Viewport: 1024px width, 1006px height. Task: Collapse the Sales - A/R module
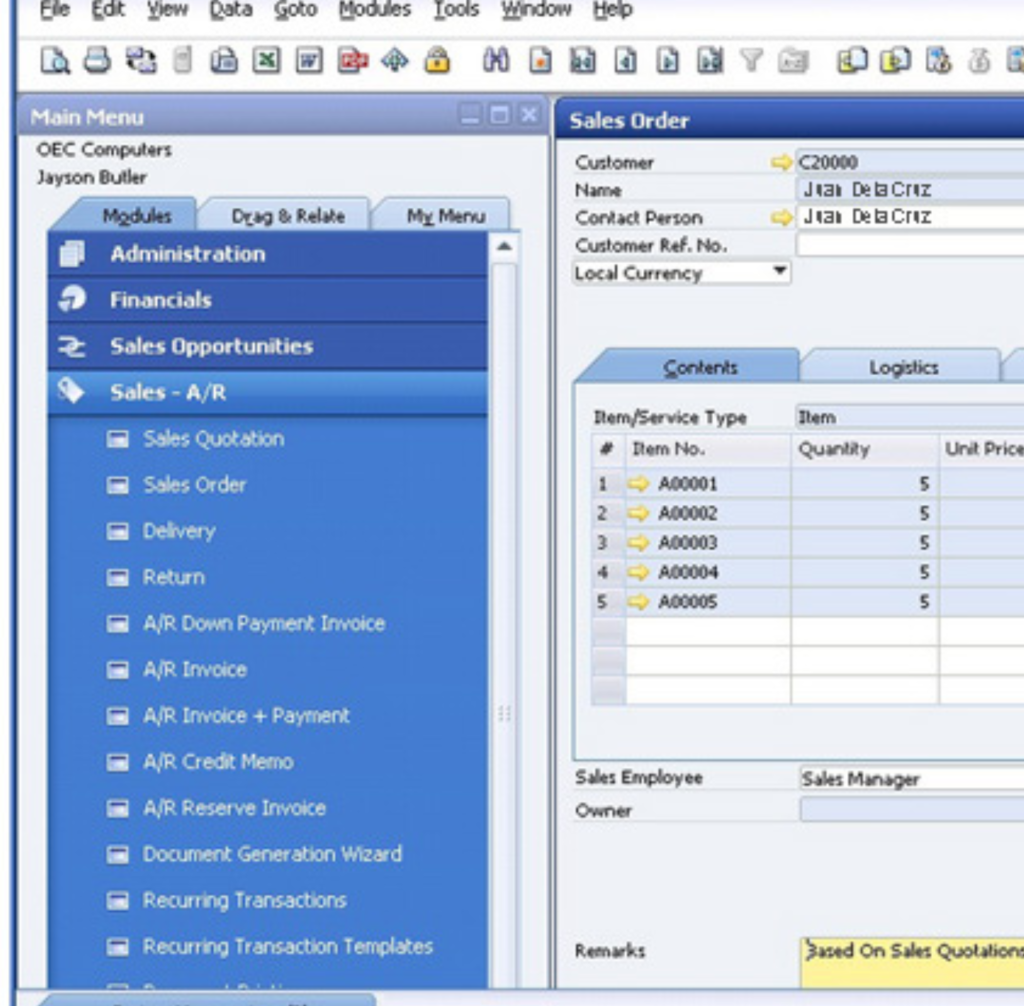click(268, 392)
